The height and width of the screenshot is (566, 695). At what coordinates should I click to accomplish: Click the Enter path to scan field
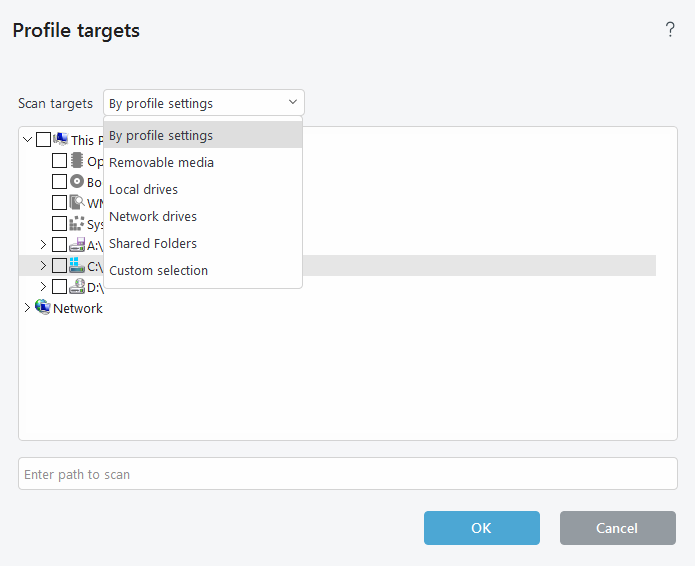pos(347,474)
